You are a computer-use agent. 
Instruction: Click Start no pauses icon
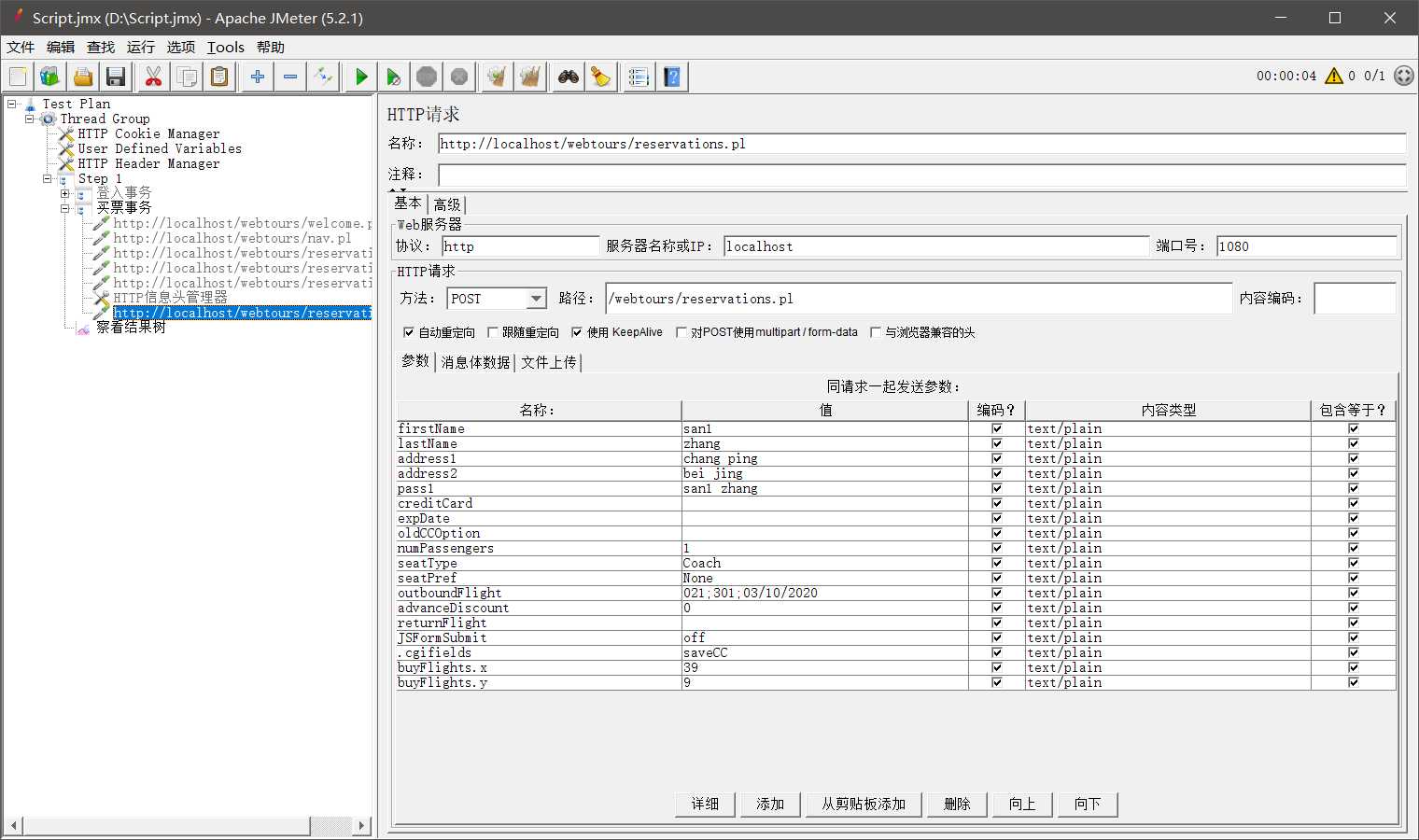pos(394,77)
